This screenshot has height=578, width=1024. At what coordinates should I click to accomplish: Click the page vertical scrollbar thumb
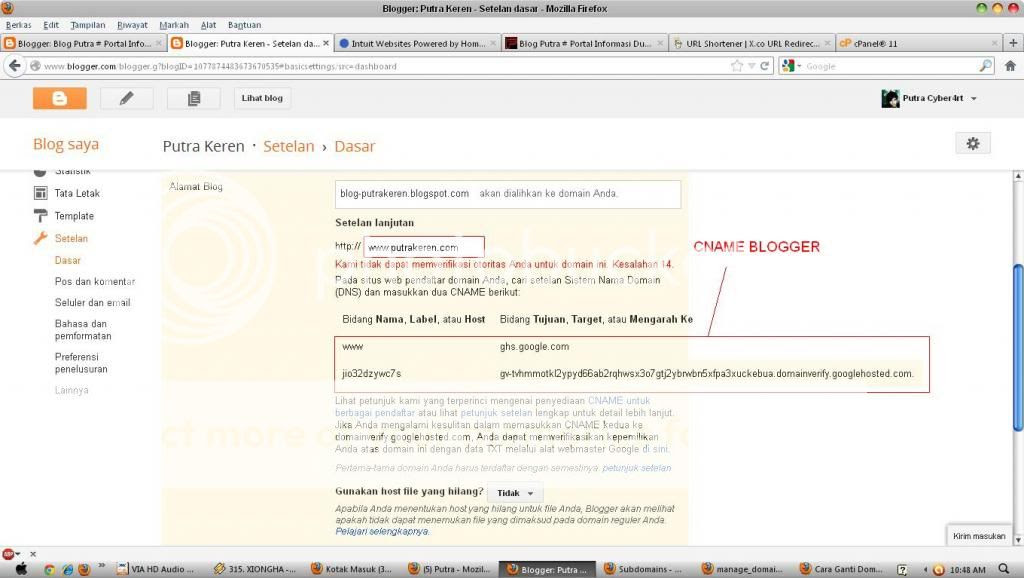[x=1017, y=347]
